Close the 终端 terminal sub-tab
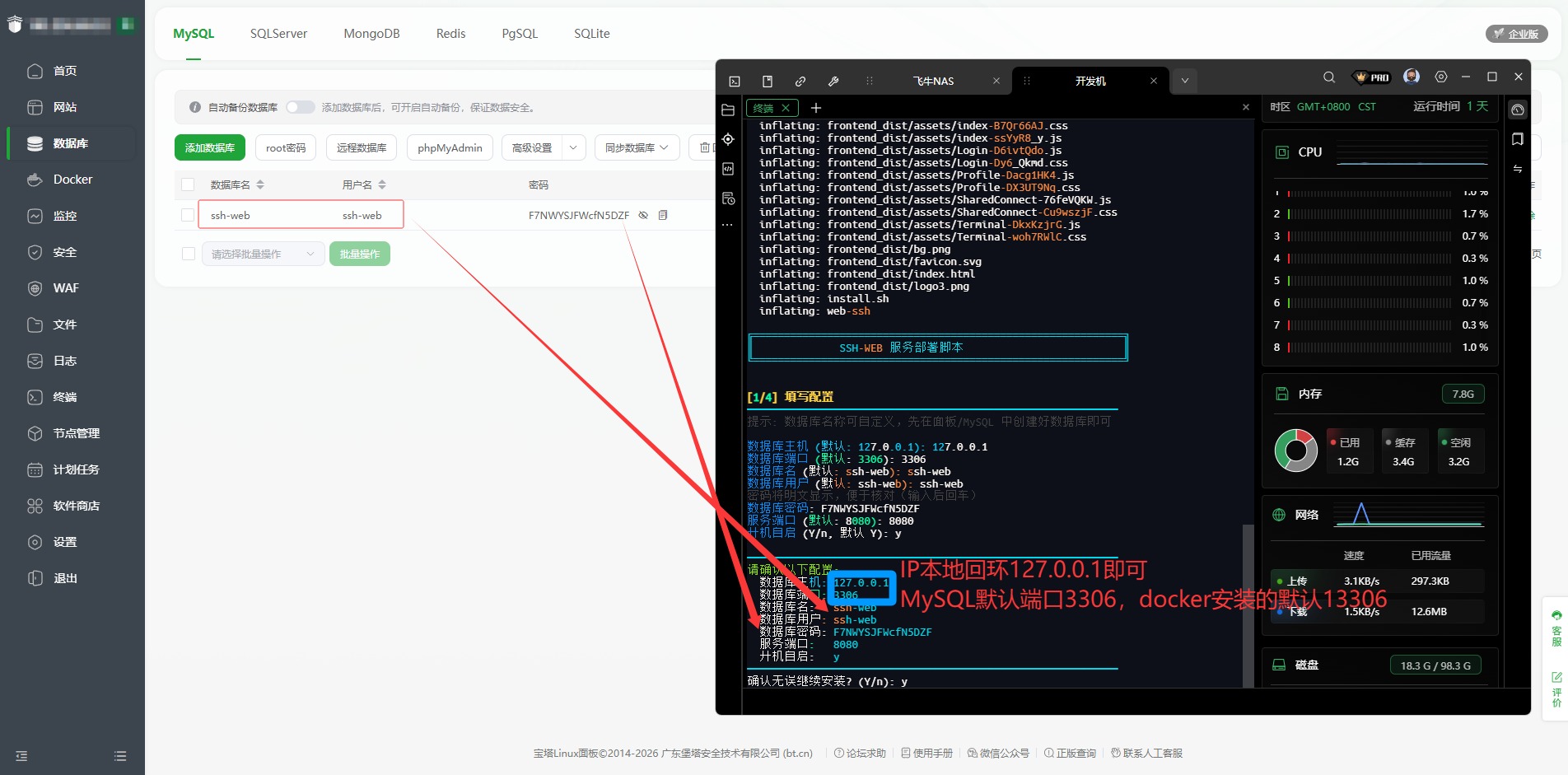 tap(786, 108)
